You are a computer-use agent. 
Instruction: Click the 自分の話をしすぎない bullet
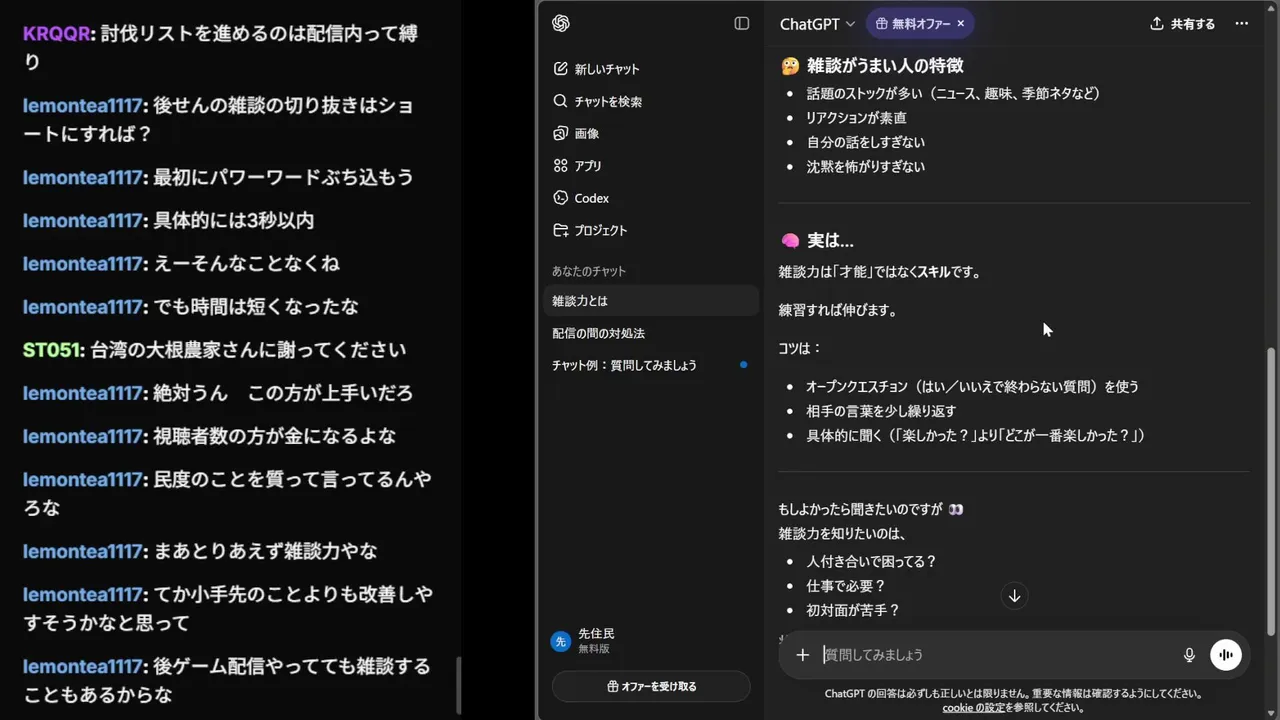[866, 142]
